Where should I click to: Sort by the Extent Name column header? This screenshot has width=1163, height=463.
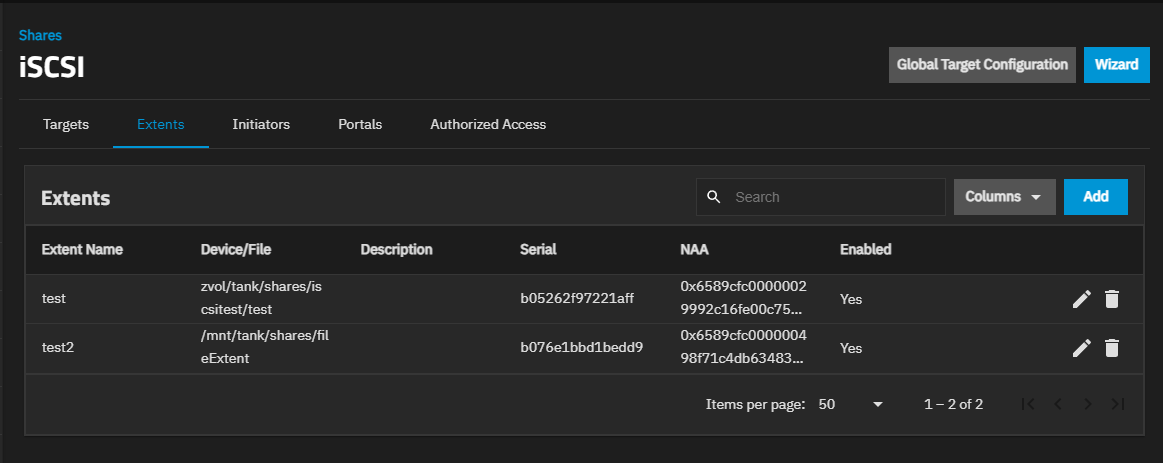(x=82, y=249)
